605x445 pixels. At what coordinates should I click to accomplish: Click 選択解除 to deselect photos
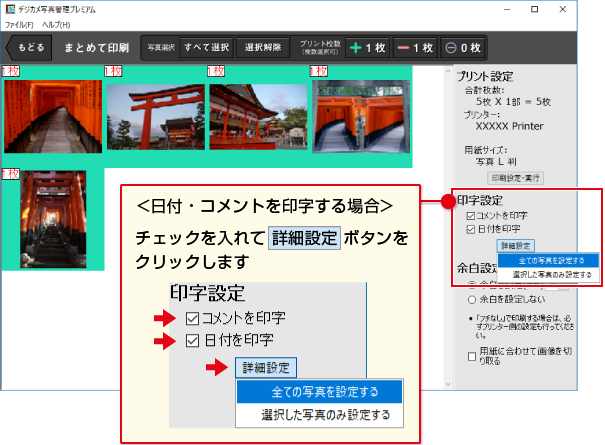[x=262, y=47]
